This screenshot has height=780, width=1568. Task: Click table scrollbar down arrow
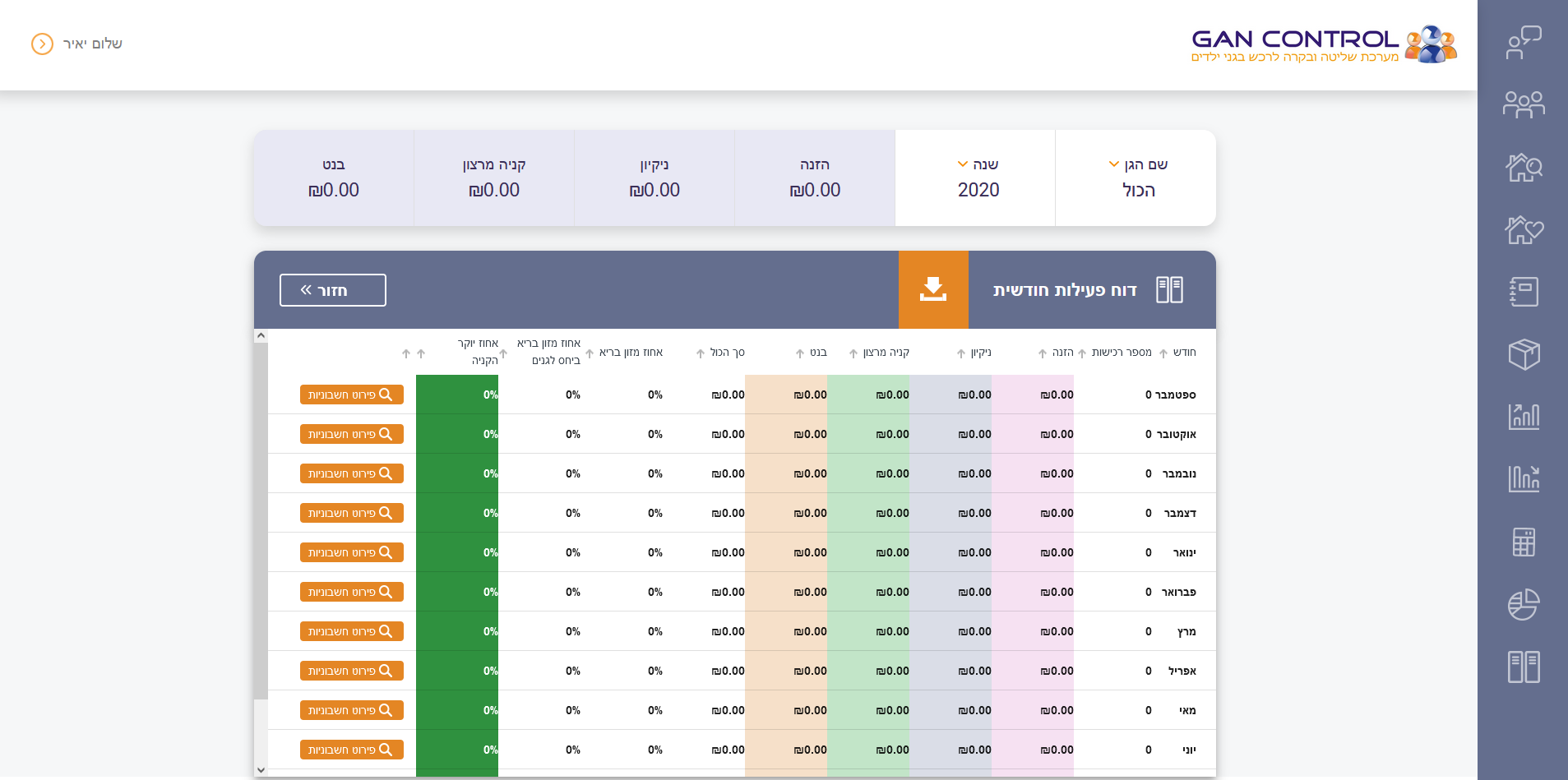click(261, 770)
